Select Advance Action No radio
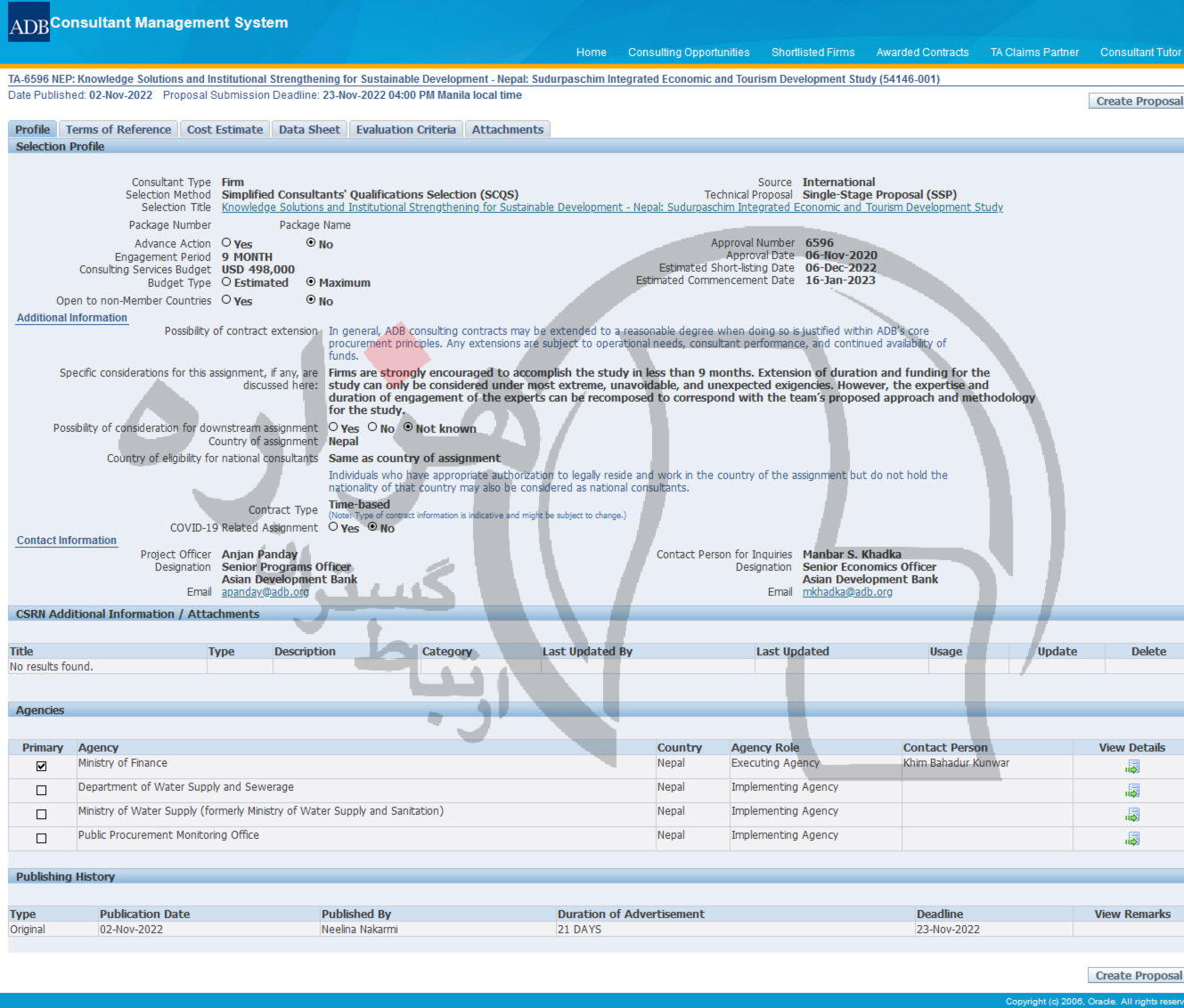This screenshot has width=1184, height=1008. click(311, 242)
